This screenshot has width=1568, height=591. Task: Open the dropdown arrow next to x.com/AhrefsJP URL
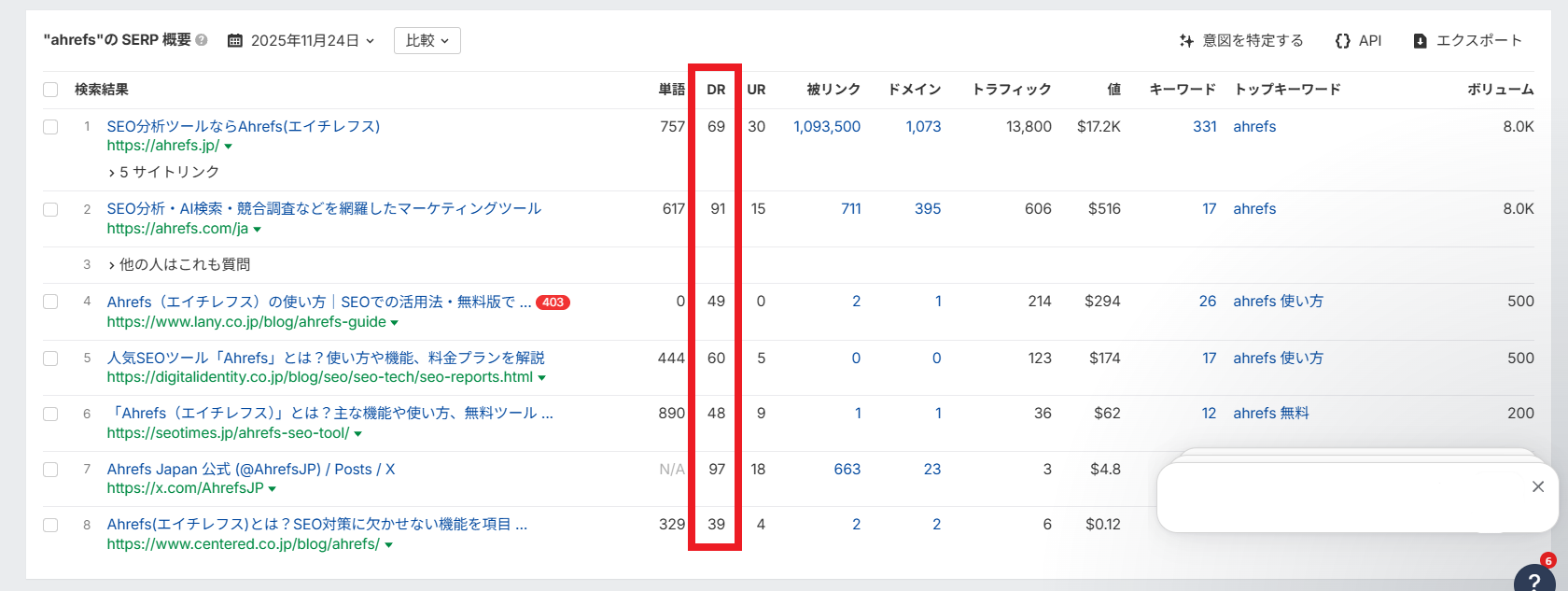tap(272, 489)
